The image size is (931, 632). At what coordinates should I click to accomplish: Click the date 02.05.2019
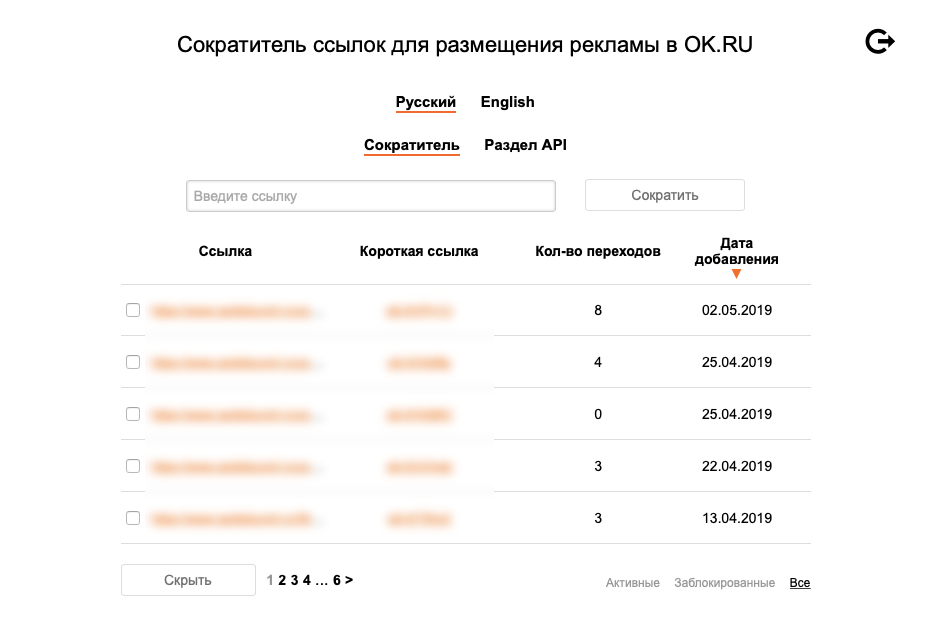pos(737,310)
